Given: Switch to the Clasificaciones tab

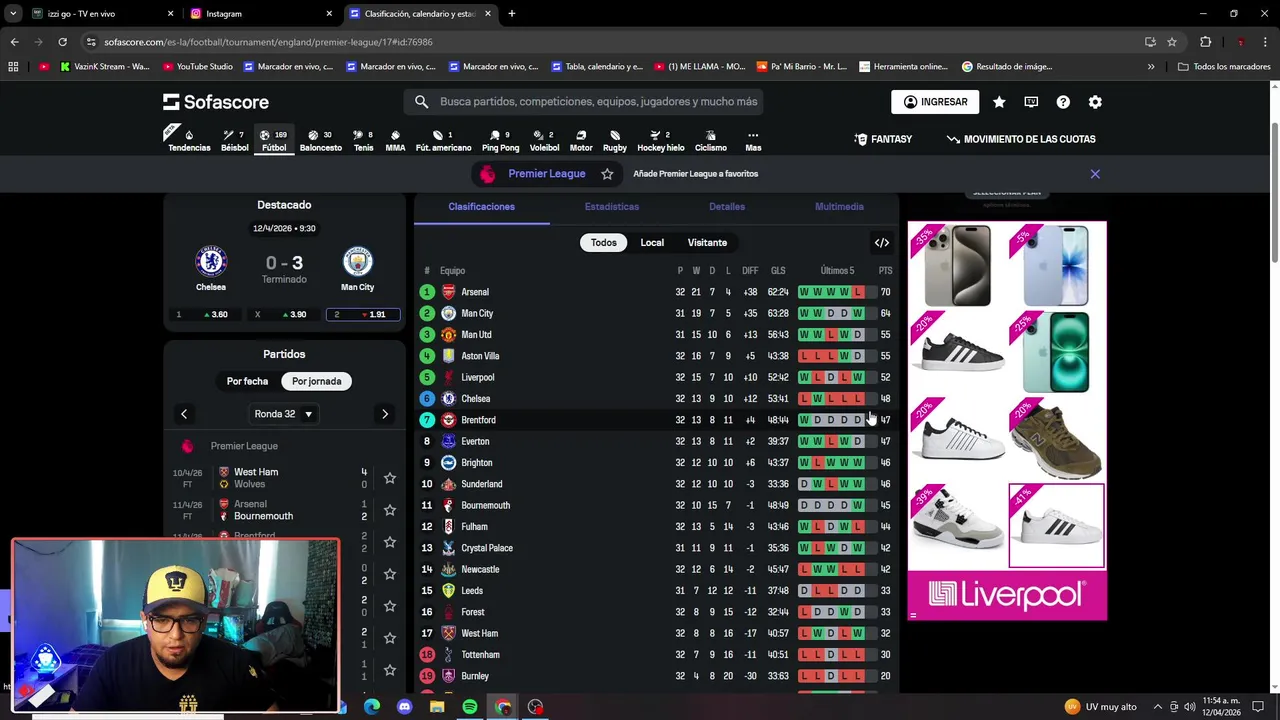Looking at the screenshot, I should point(482,207).
